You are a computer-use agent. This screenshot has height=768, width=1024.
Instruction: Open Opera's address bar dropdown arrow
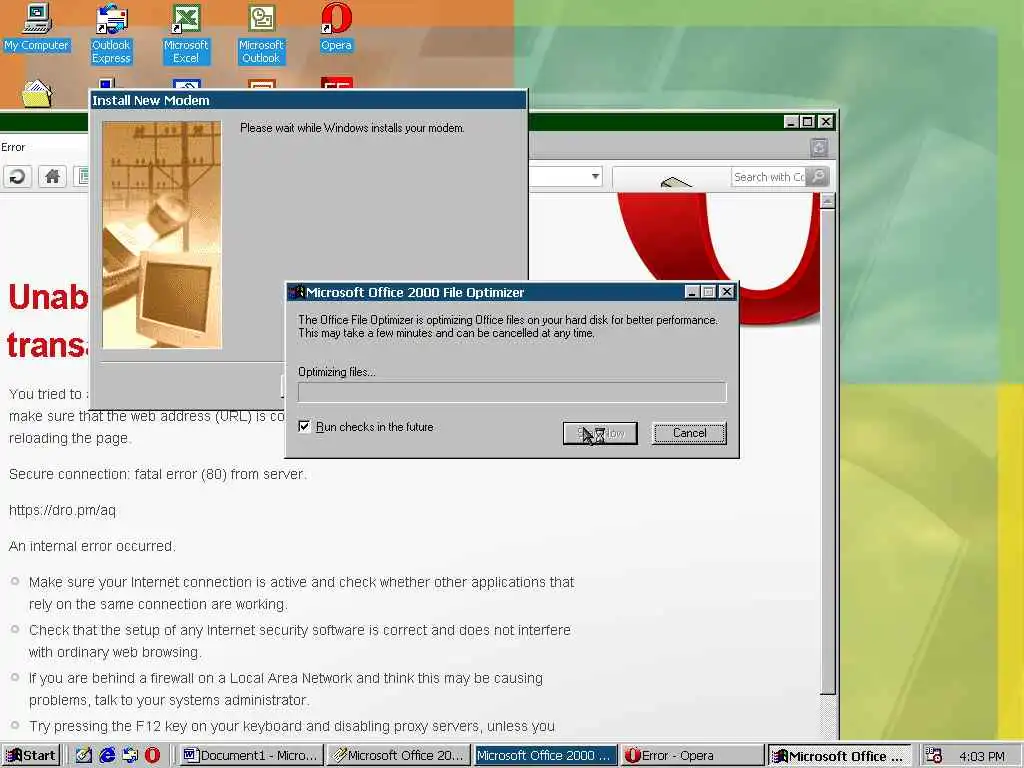pyautogui.click(x=595, y=176)
